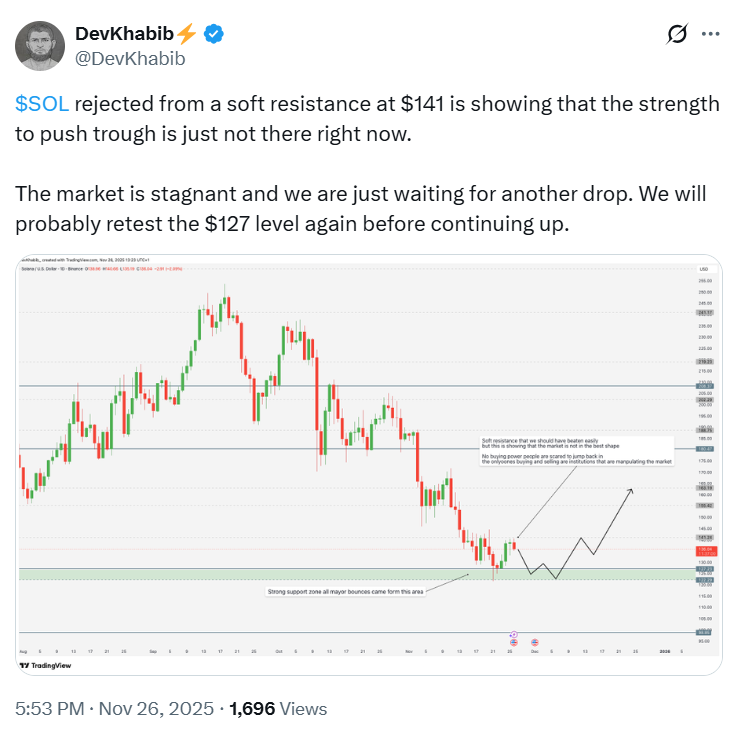Open the three-dot More options menu
740x729 pixels.
[711, 34]
